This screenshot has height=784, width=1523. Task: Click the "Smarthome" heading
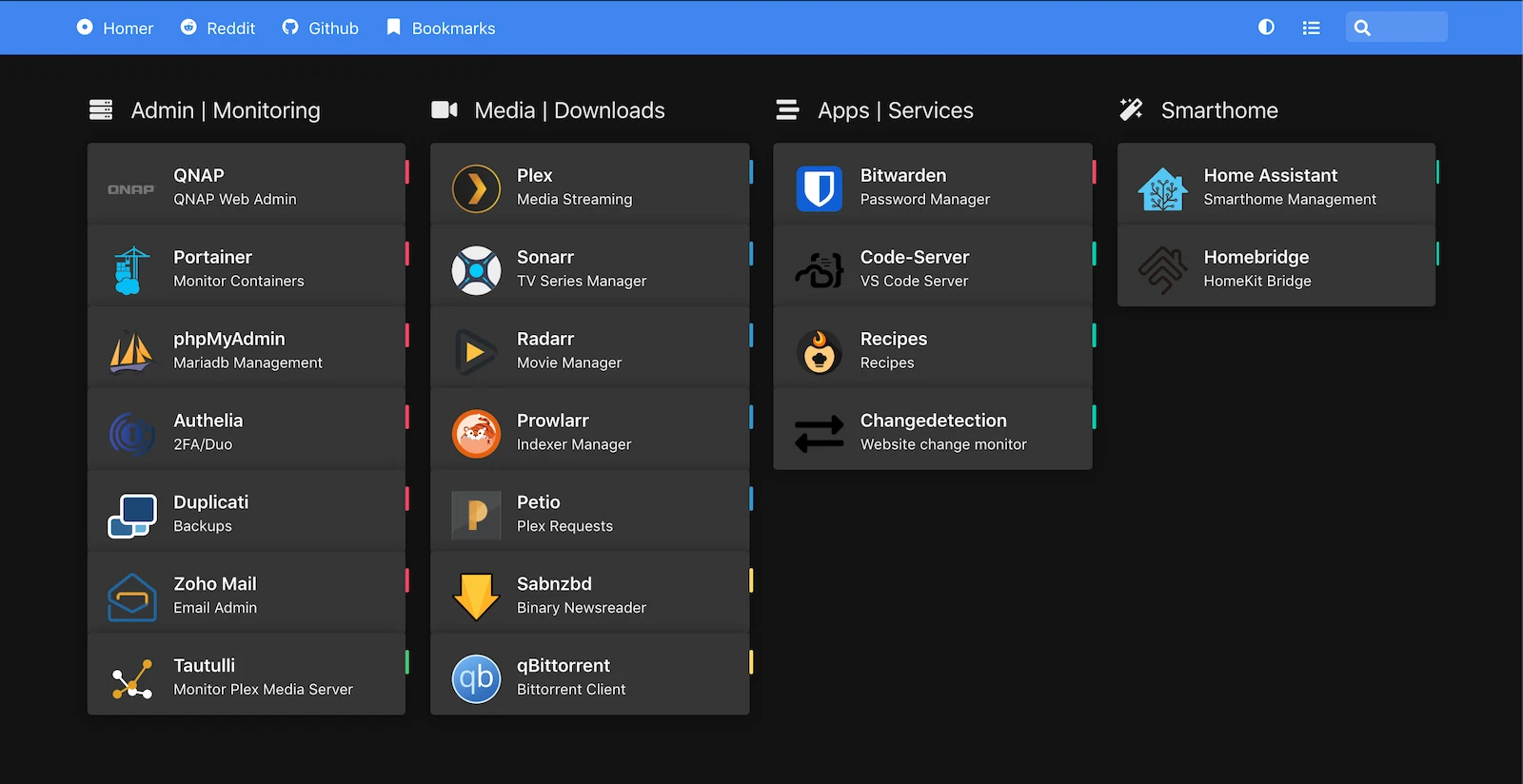click(x=1219, y=110)
